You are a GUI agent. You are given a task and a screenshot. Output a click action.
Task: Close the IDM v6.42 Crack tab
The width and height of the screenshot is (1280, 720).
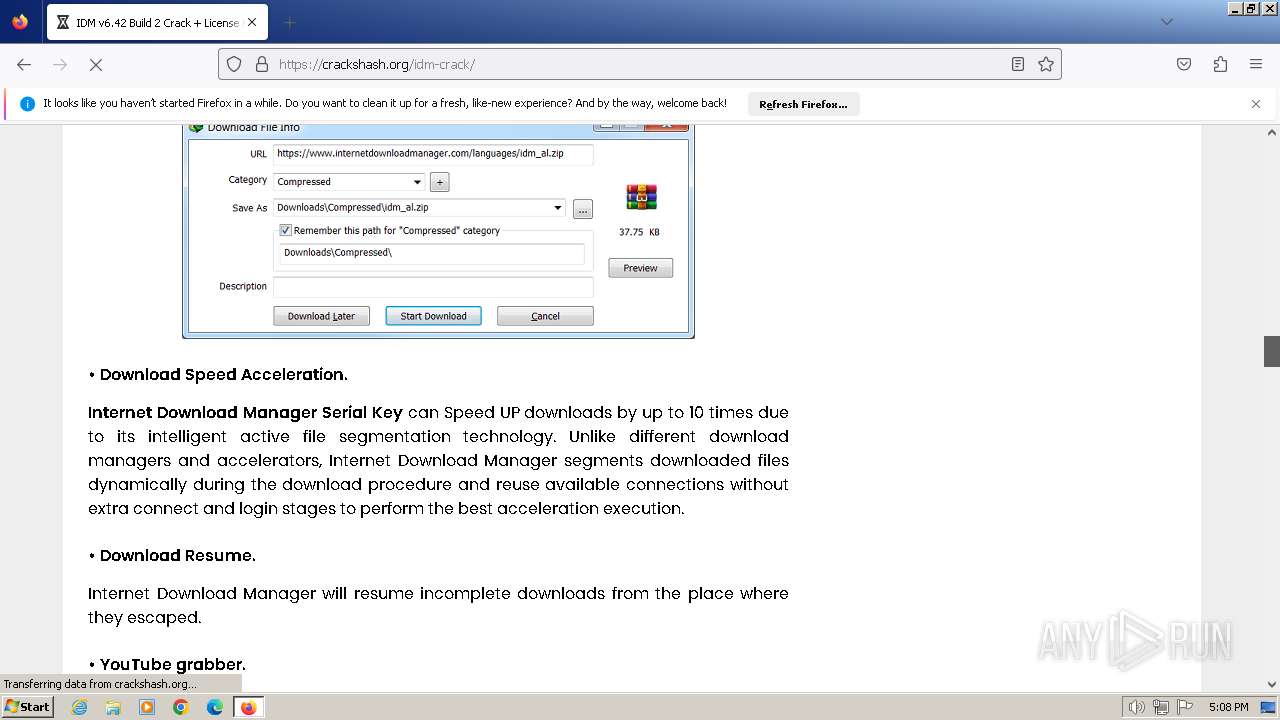(252, 22)
